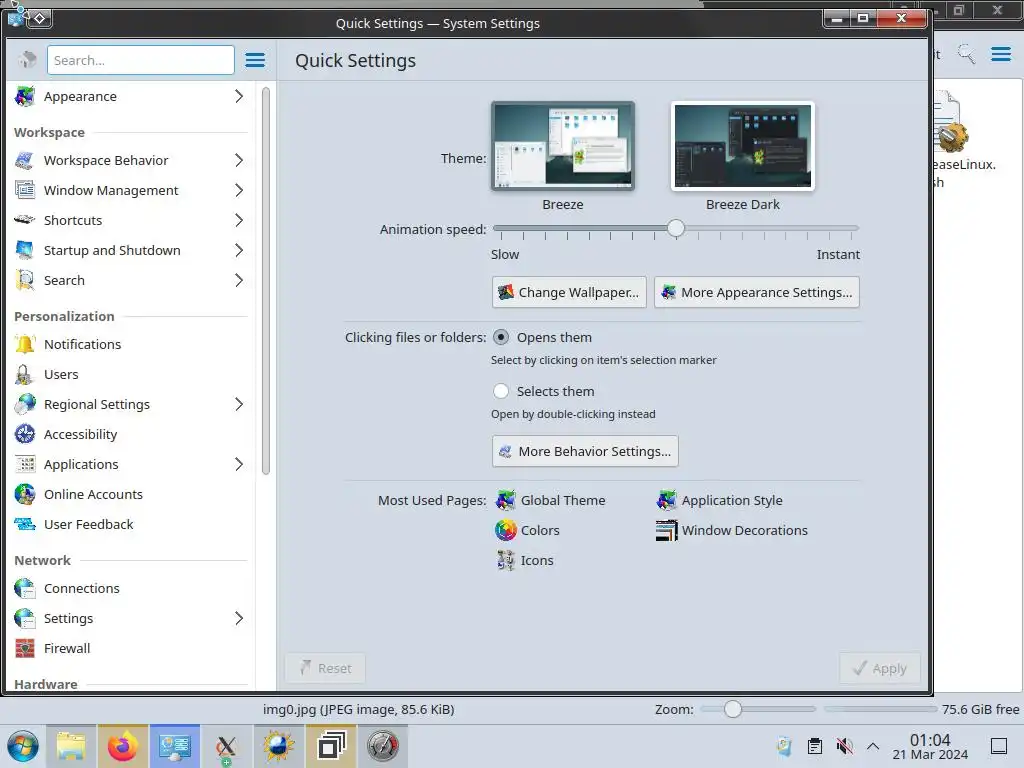
Task: Click the Firewall brick icon
Action: point(25,648)
